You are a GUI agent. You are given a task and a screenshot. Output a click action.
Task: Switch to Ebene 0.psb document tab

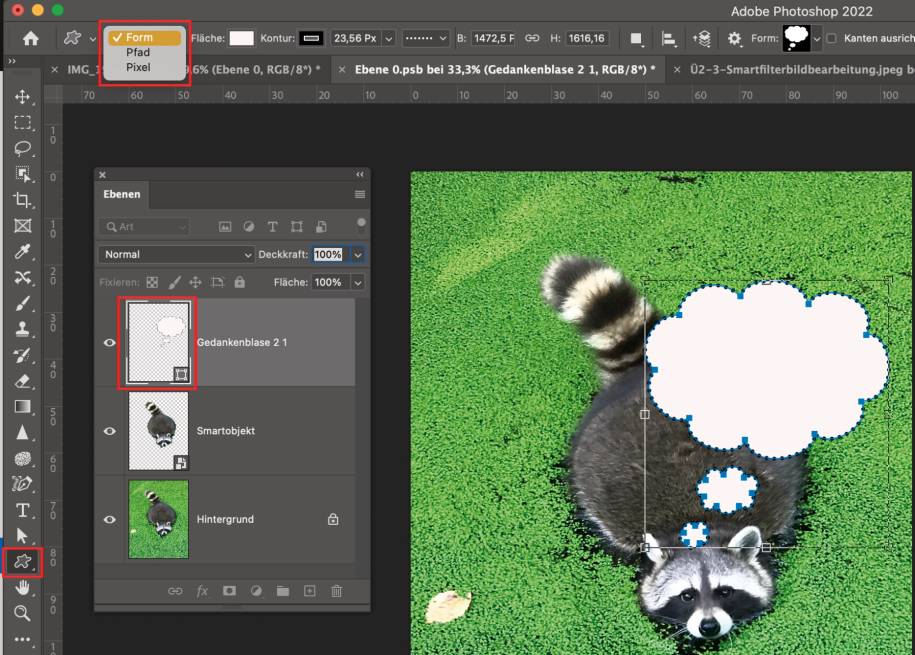505,69
